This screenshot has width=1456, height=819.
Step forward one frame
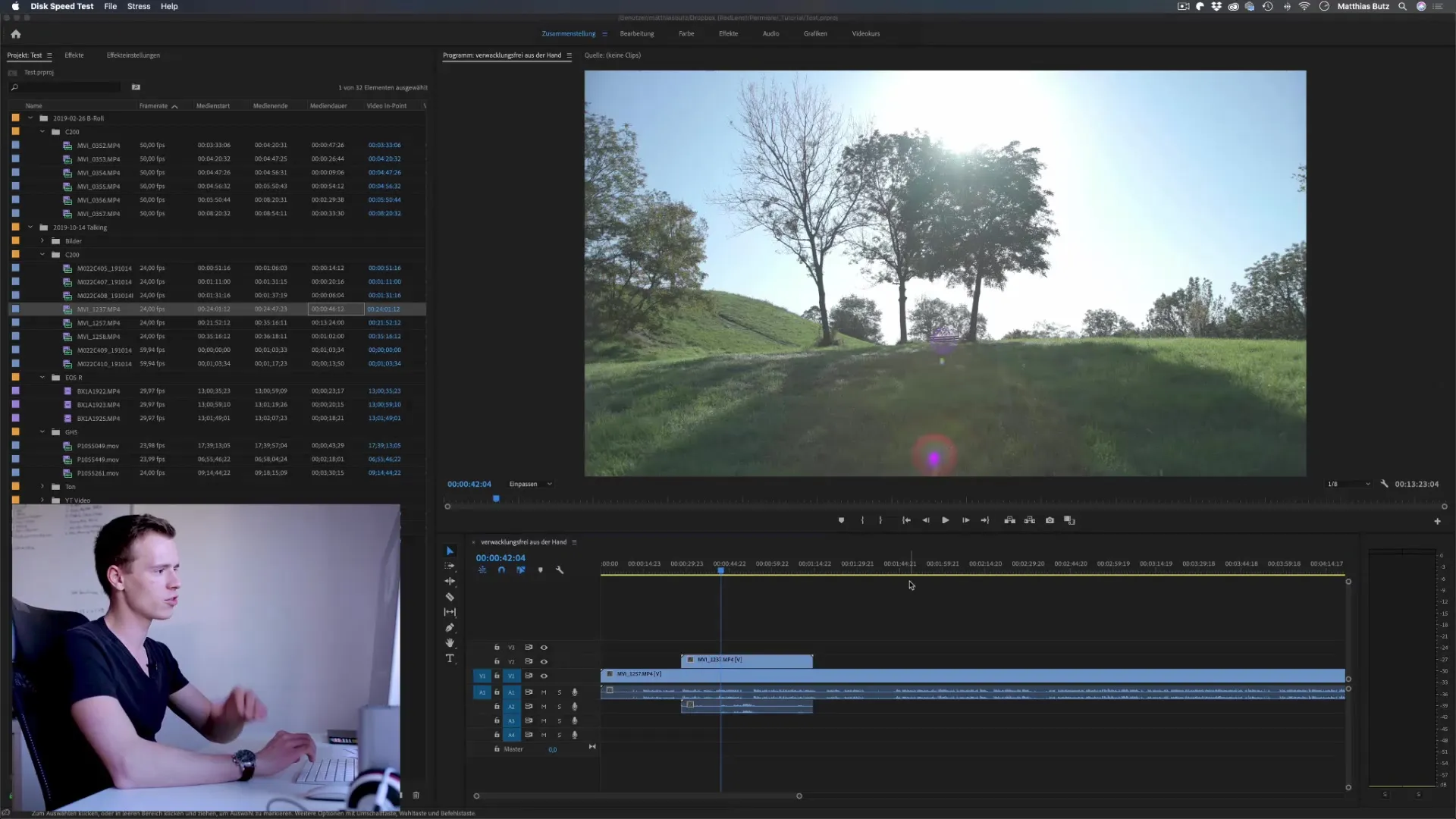pos(965,520)
